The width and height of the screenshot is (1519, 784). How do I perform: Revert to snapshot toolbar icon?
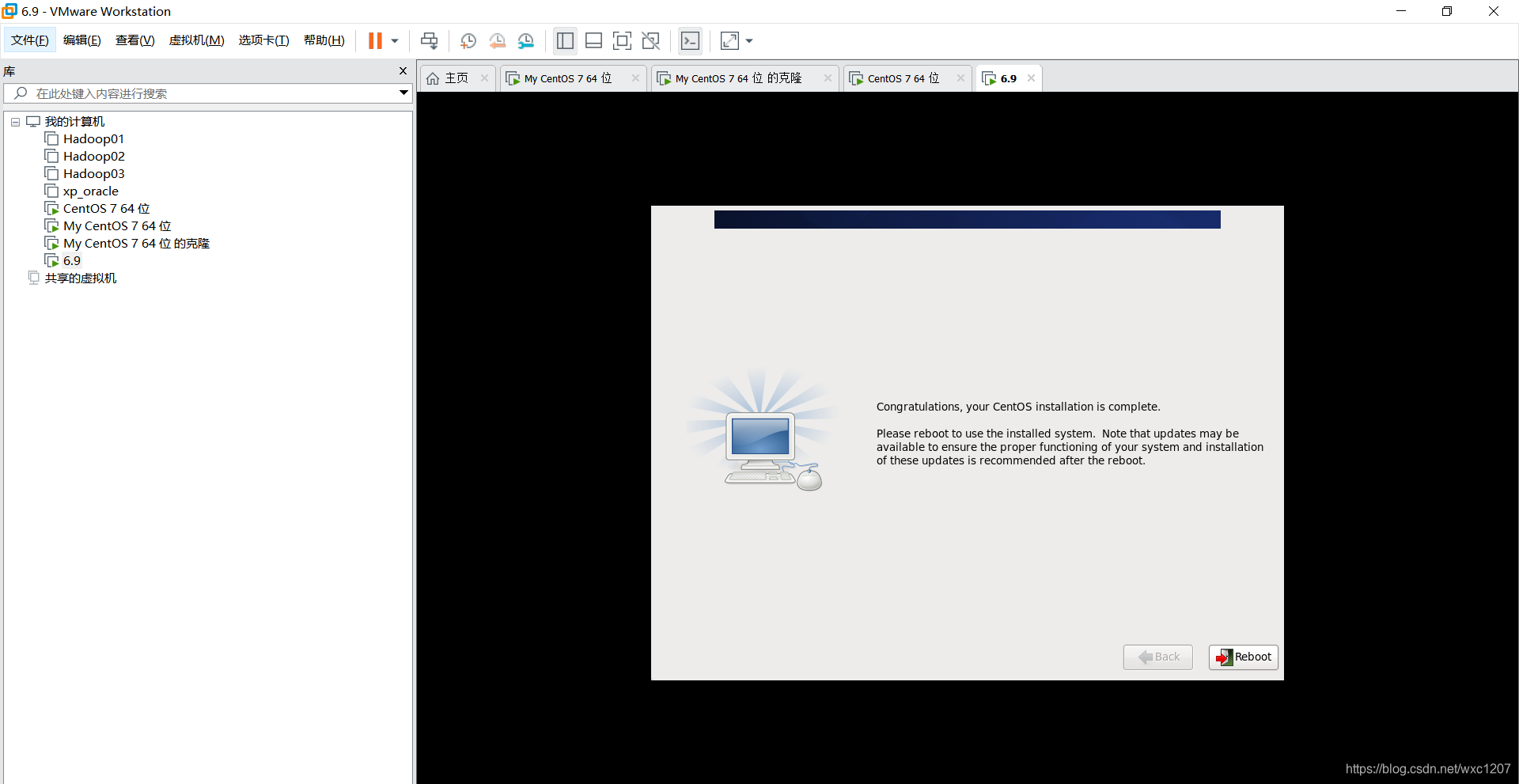(x=497, y=40)
